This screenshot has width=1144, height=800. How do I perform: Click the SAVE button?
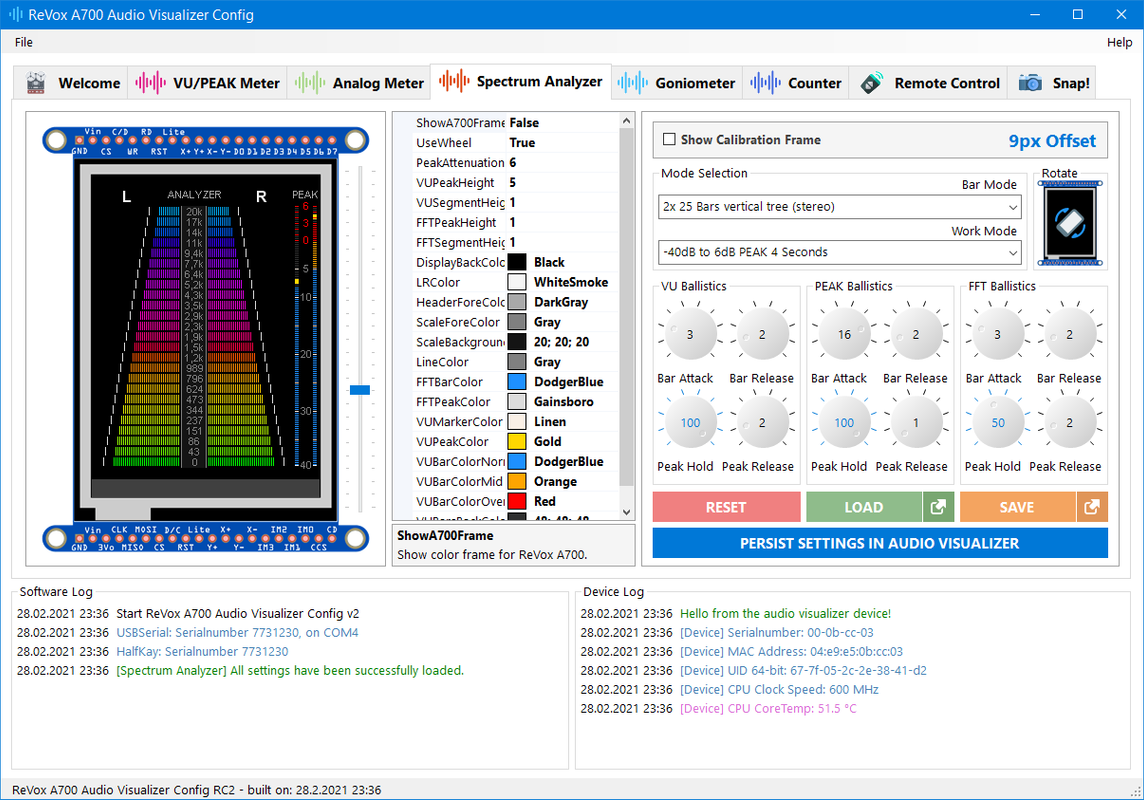click(x=1017, y=507)
